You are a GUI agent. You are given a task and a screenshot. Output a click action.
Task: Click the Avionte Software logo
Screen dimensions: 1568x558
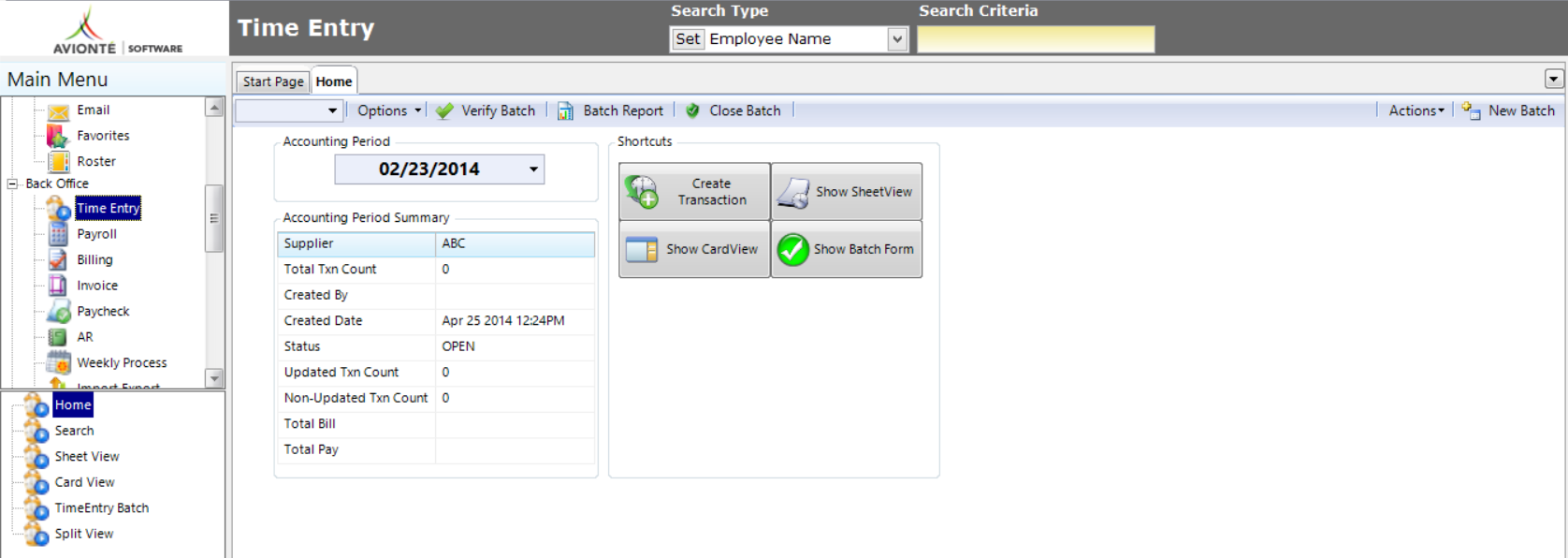click(117, 30)
